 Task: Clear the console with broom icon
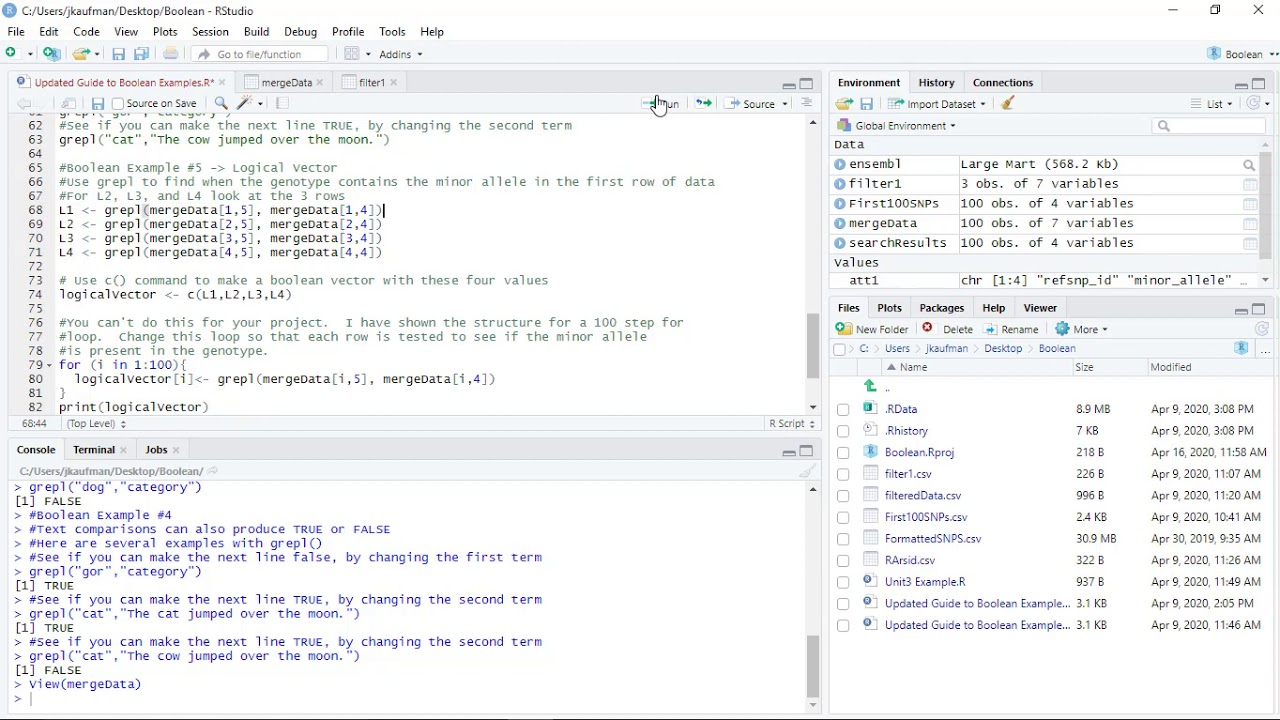tap(808, 471)
